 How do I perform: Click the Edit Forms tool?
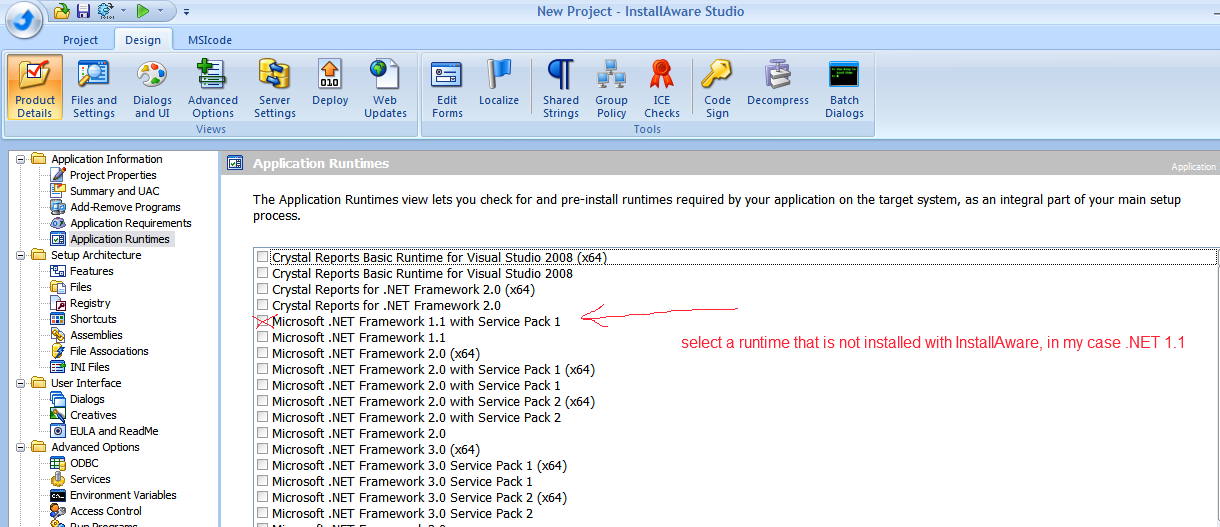point(447,88)
